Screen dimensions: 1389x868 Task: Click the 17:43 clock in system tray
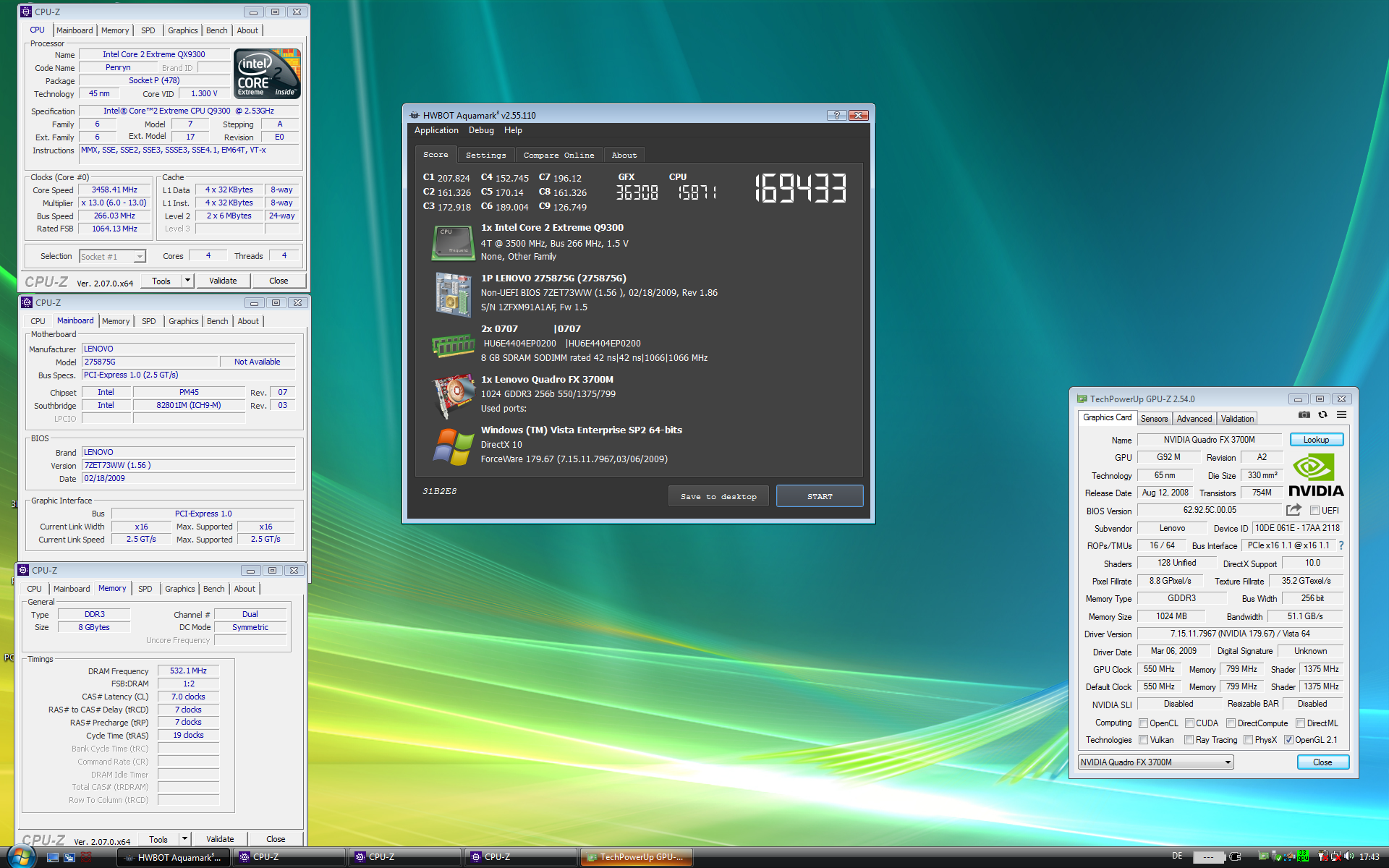[1369, 857]
